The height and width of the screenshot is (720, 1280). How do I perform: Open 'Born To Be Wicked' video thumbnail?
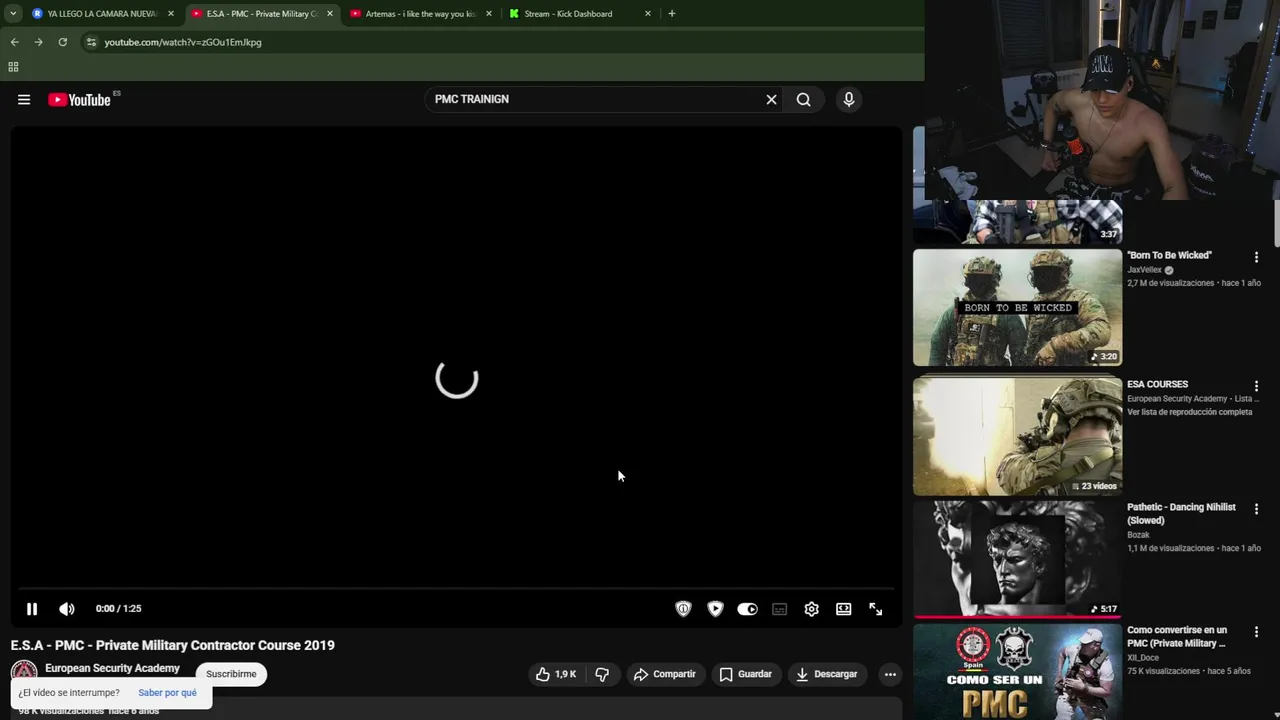tap(1017, 307)
